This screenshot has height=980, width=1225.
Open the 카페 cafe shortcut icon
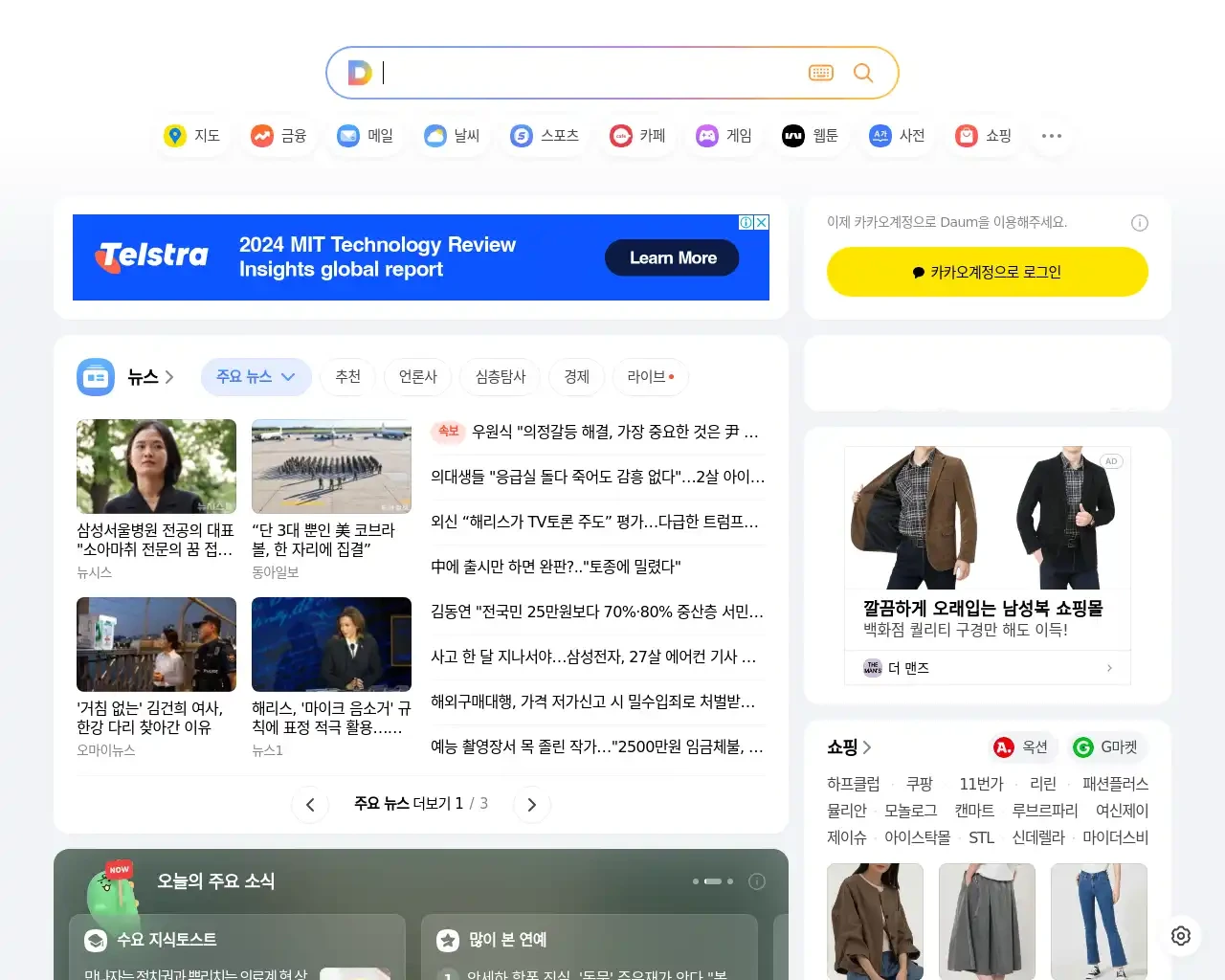click(621, 136)
